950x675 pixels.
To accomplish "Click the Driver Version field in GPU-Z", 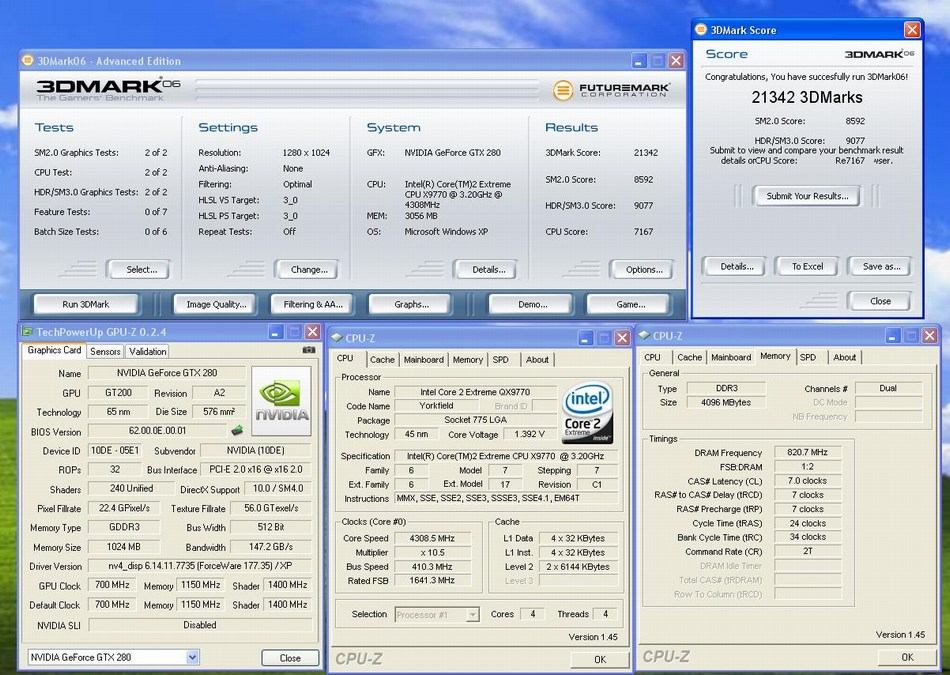I will 199,566.
